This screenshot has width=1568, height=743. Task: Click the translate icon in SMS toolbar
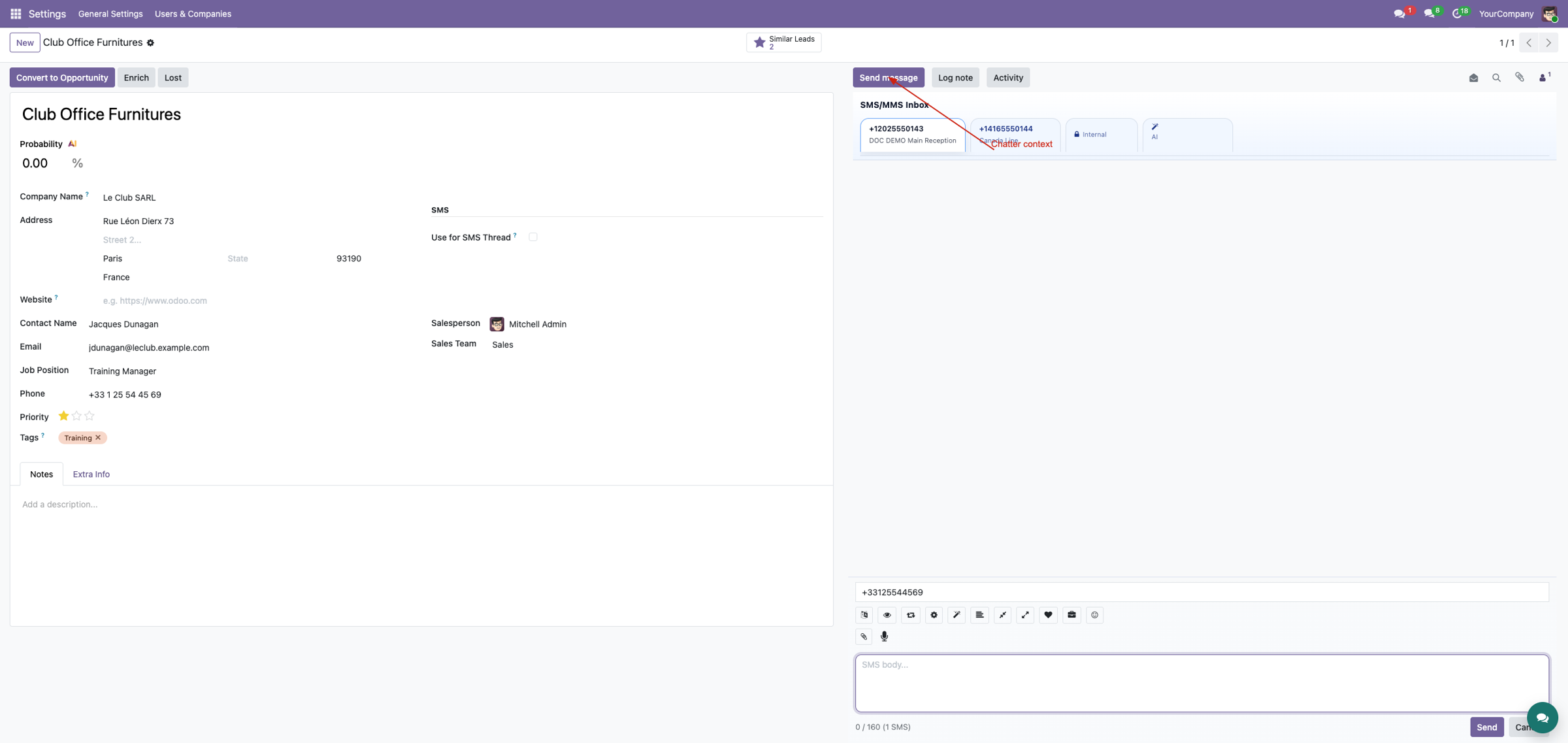click(864, 615)
